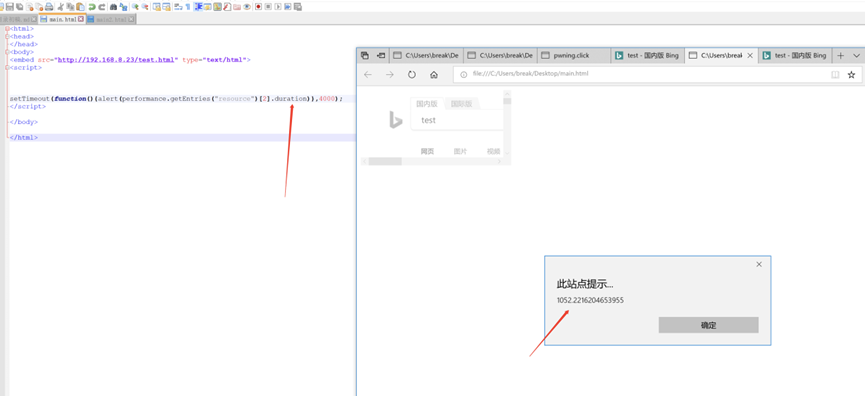The width and height of the screenshot is (865, 396).
Task: Select the 国际版 tab on Bing
Action: pos(461,104)
